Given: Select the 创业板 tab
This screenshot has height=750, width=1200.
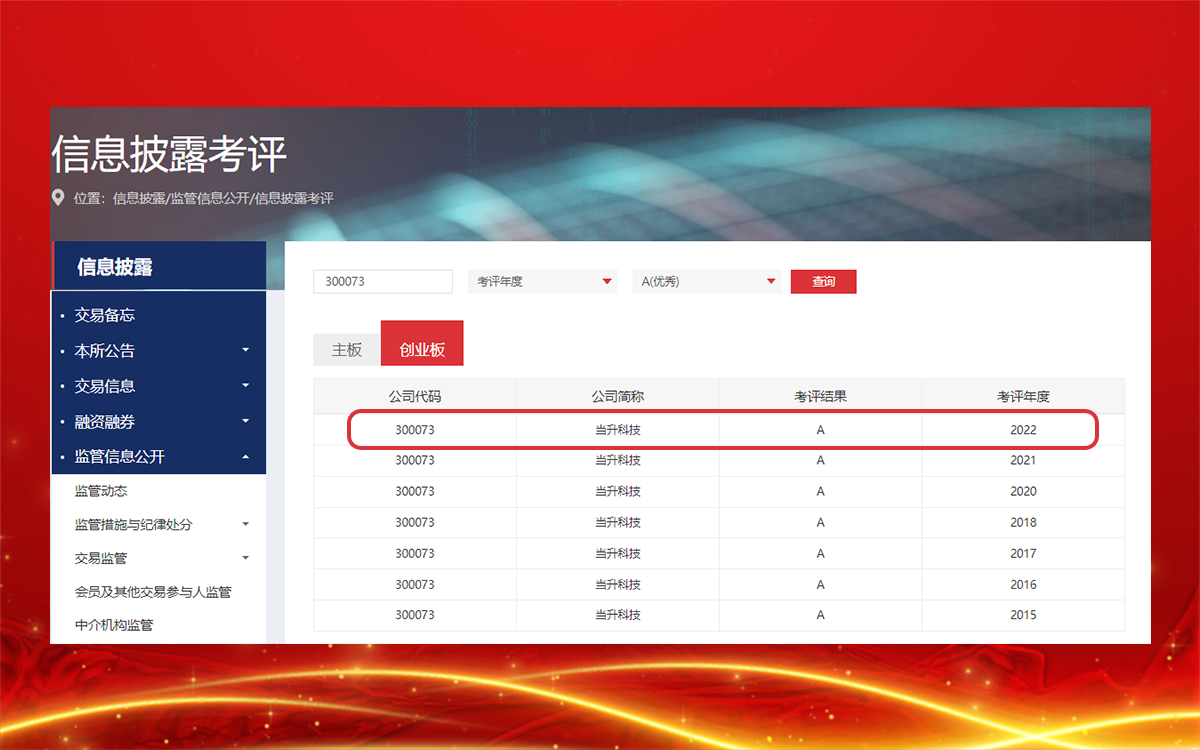Looking at the screenshot, I should 422,343.
